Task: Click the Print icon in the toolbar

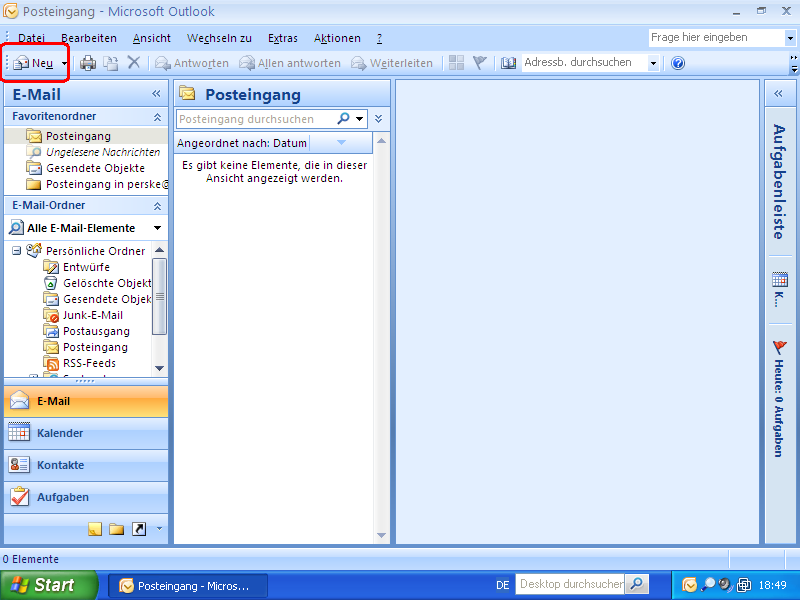Action: [x=88, y=62]
